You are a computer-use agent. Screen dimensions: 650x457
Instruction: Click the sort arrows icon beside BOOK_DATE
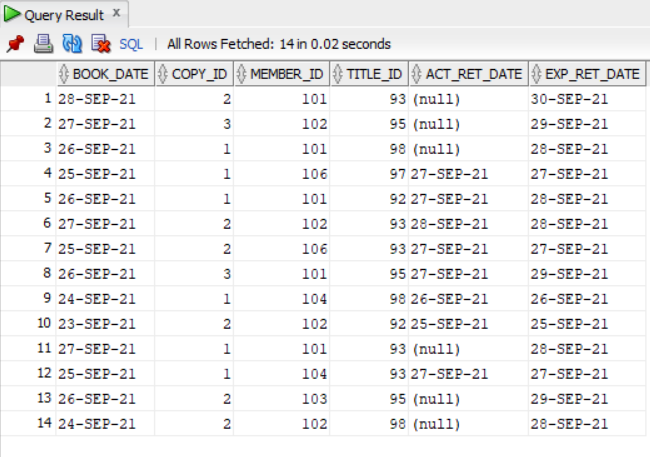point(63,74)
